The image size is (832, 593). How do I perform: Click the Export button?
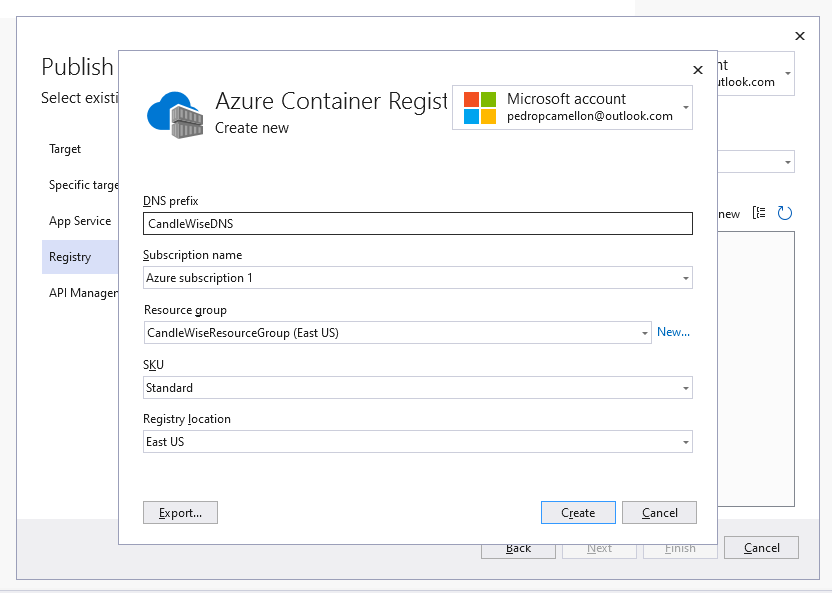(x=180, y=512)
